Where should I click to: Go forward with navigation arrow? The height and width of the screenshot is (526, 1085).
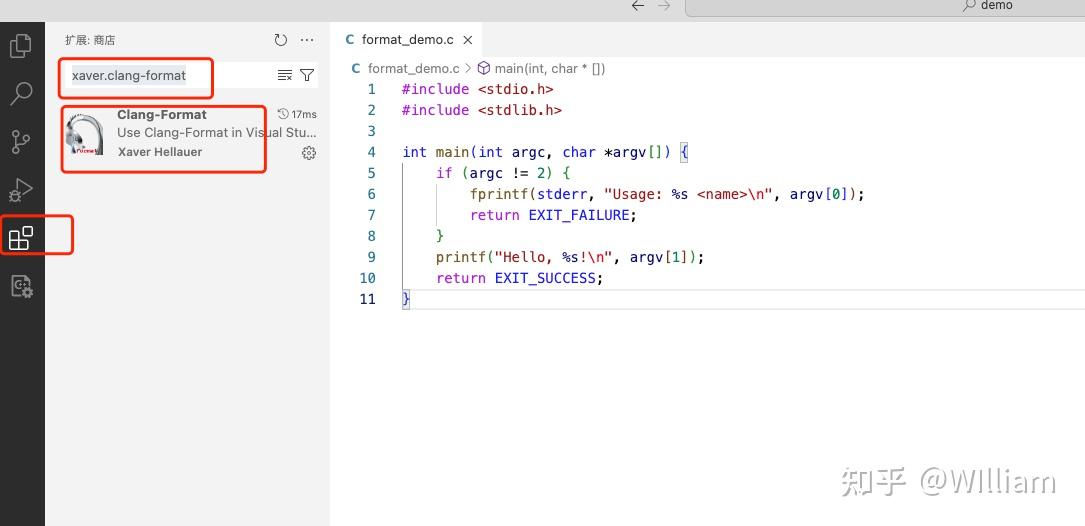pos(664,6)
